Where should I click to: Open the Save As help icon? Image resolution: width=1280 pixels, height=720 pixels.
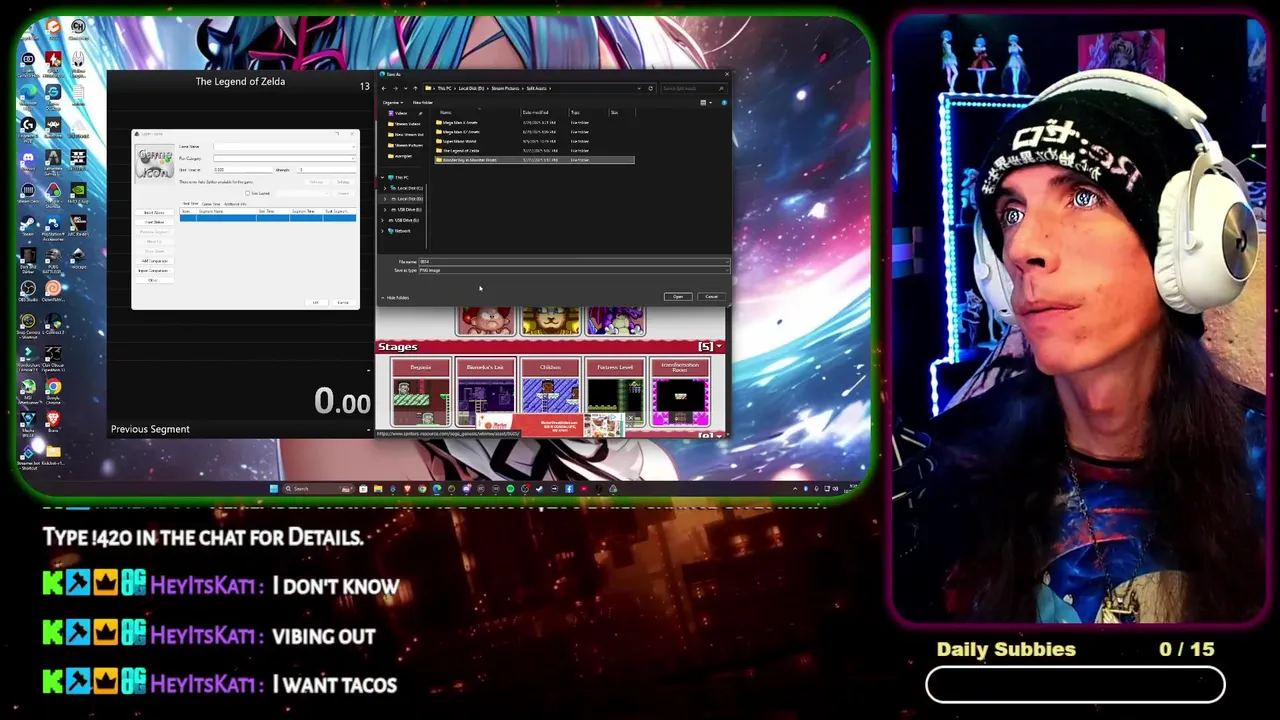(724, 103)
